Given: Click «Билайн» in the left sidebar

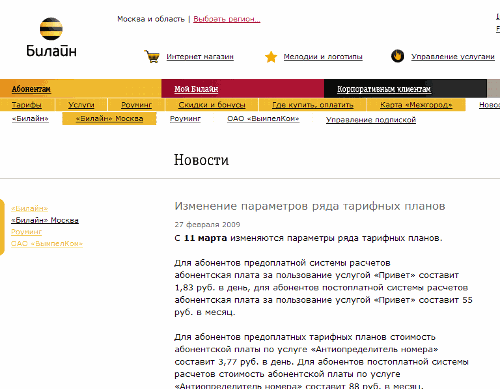Looking at the screenshot, I should click(x=30, y=209).
